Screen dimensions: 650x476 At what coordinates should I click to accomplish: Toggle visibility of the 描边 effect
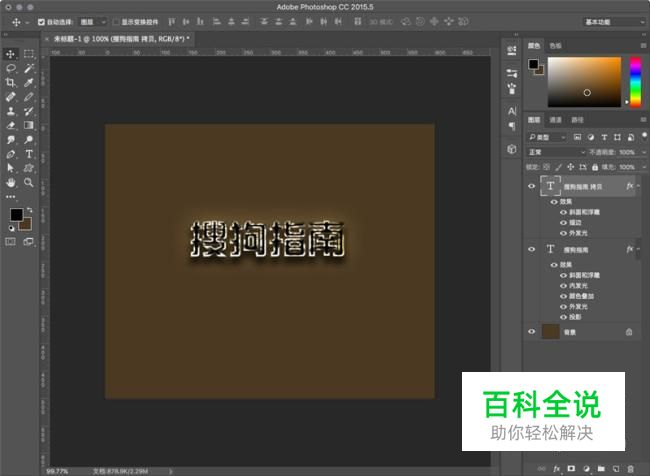point(563,223)
